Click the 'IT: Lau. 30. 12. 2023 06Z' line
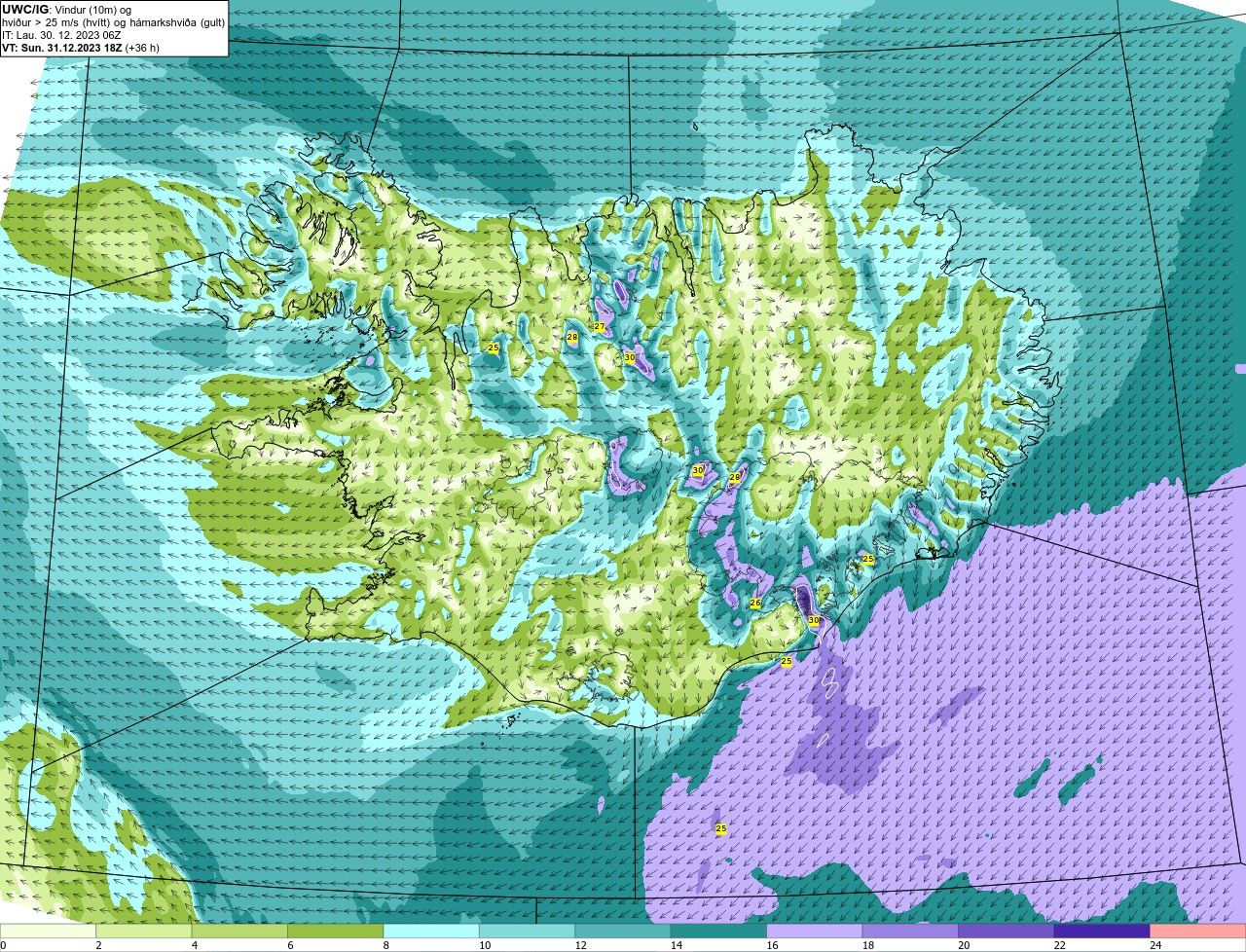The height and width of the screenshot is (952, 1246). [x=61, y=35]
